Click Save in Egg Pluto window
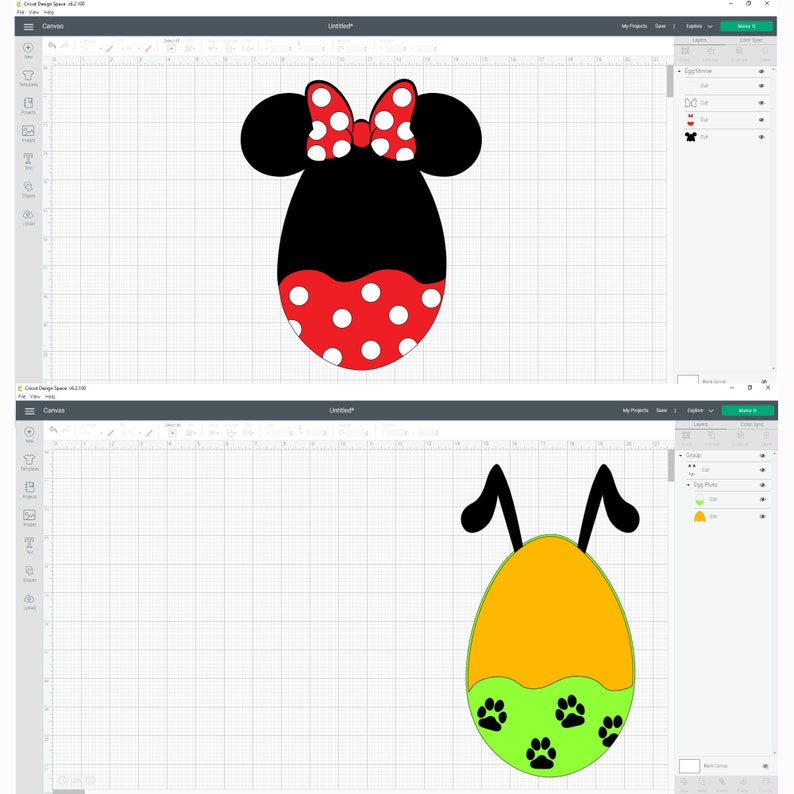Image resolution: width=794 pixels, height=794 pixels. [661, 411]
